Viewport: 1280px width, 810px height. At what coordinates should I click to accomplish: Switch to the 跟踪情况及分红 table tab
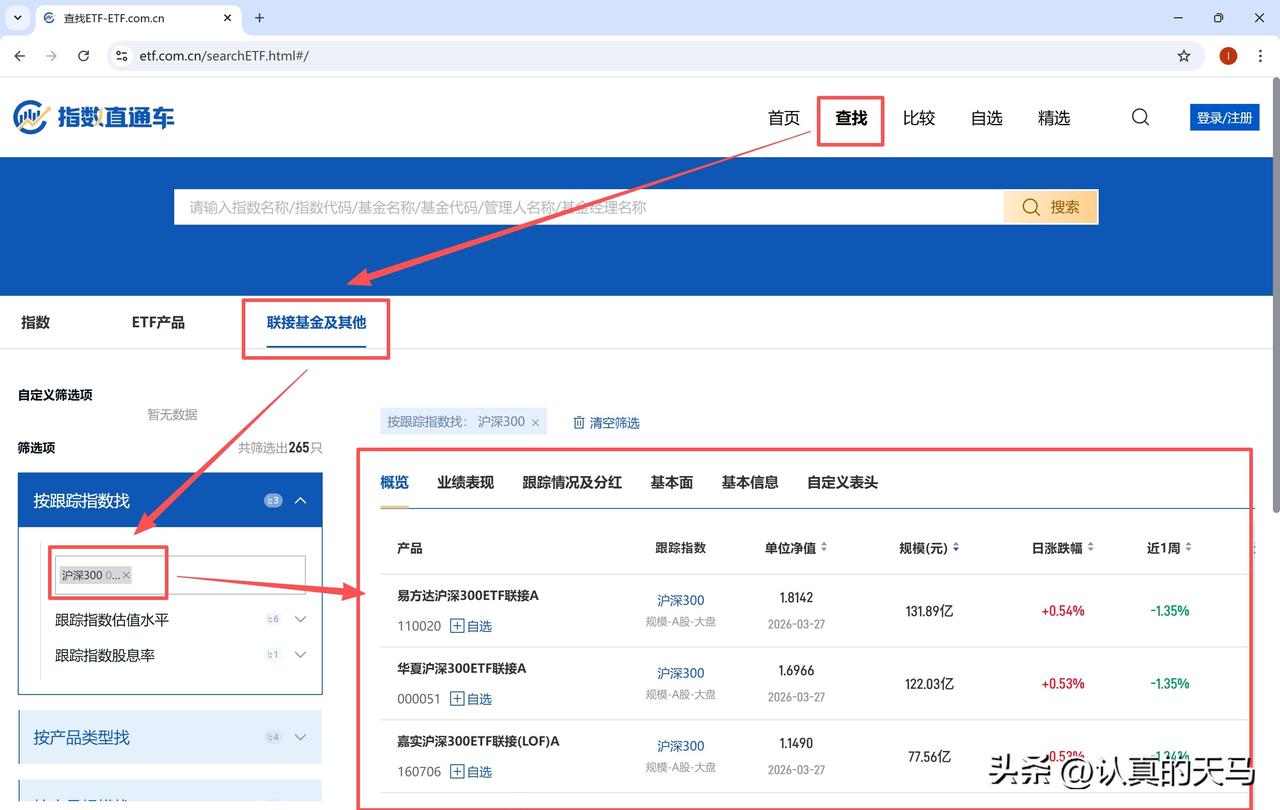tap(572, 482)
